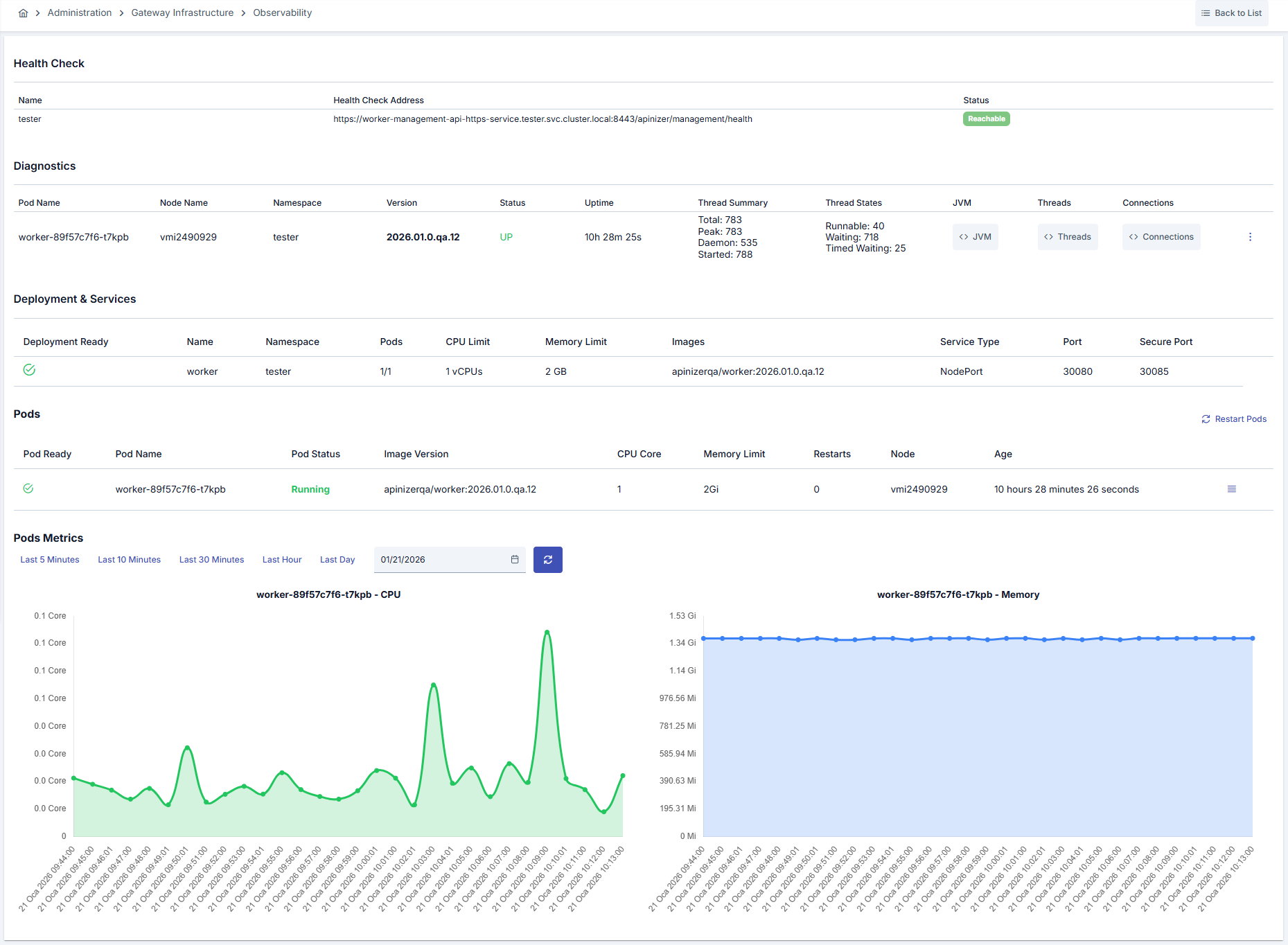Click the Running pod status
The height and width of the screenshot is (945, 1288).
[310, 489]
